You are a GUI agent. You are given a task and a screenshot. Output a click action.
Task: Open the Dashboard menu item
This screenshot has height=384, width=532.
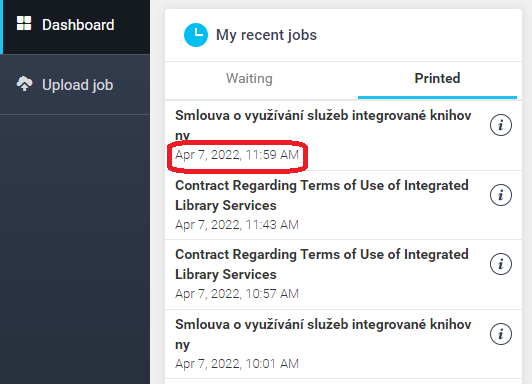click(x=75, y=27)
